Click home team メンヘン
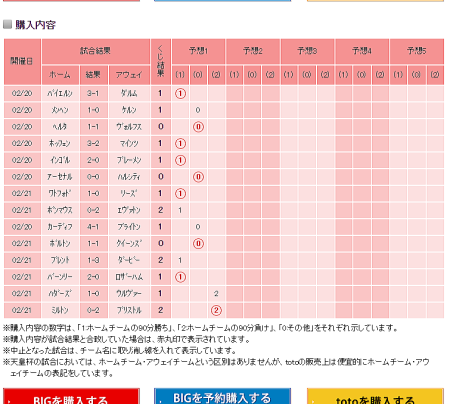Screen dimensions: 450x404 pyautogui.click(x=60, y=110)
